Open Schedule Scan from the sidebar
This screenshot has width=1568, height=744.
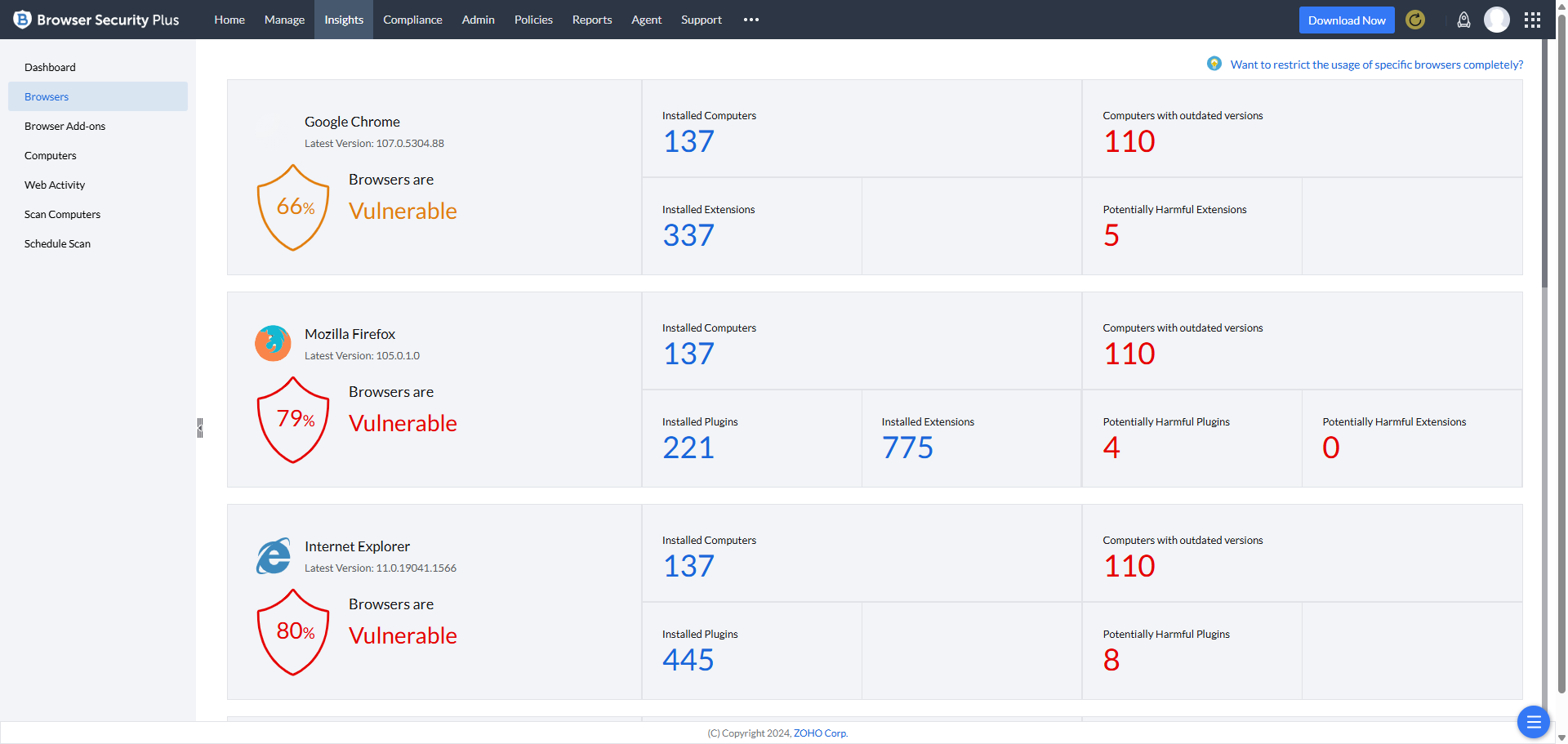57,243
